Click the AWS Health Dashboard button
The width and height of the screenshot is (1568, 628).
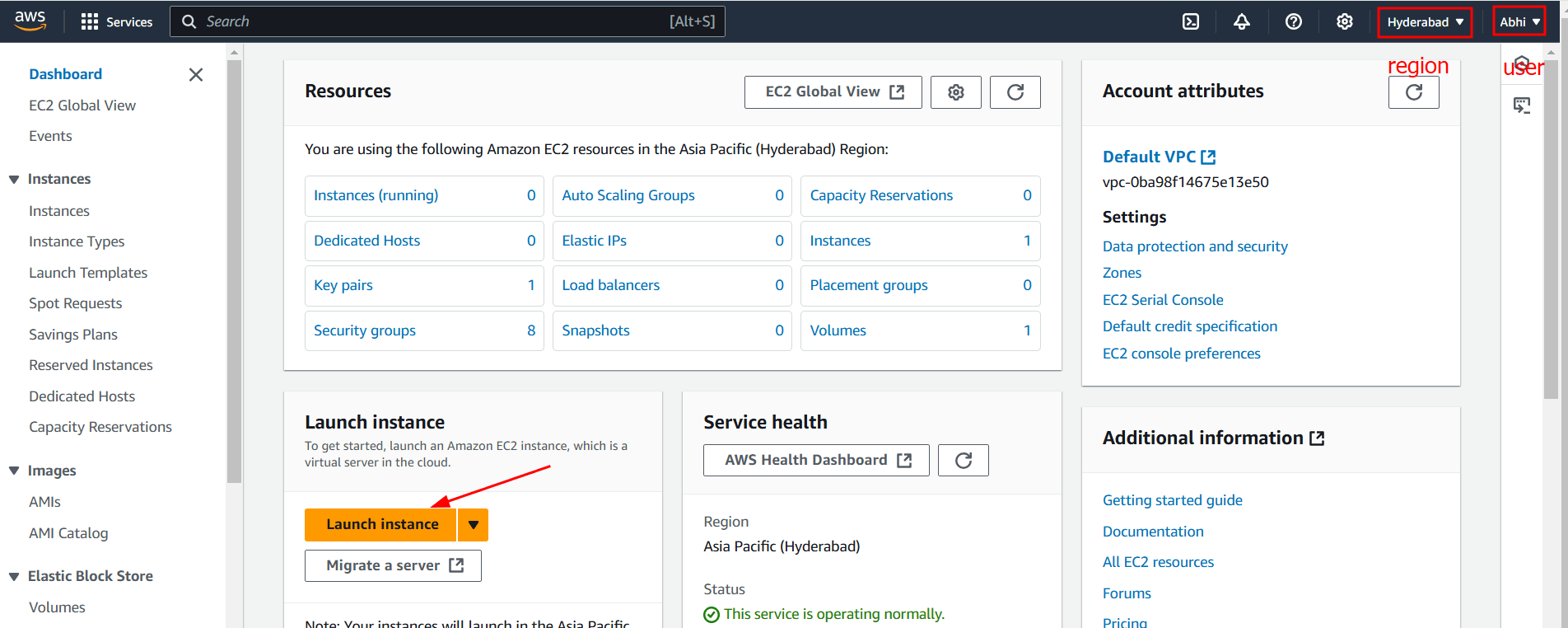(816, 461)
